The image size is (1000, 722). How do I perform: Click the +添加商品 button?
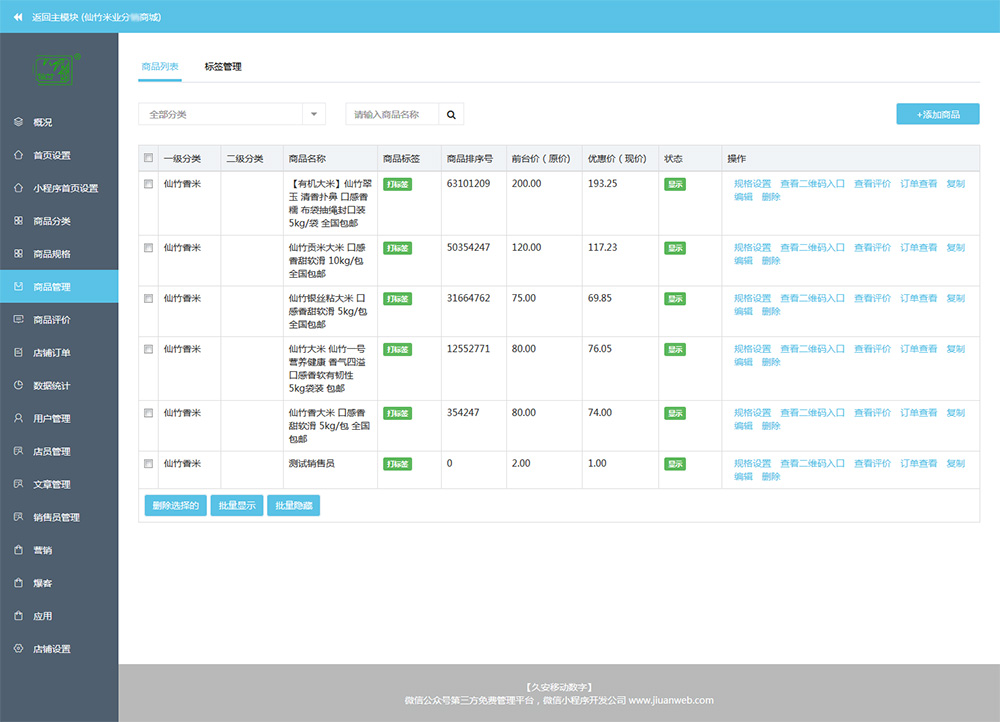(x=938, y=114)
